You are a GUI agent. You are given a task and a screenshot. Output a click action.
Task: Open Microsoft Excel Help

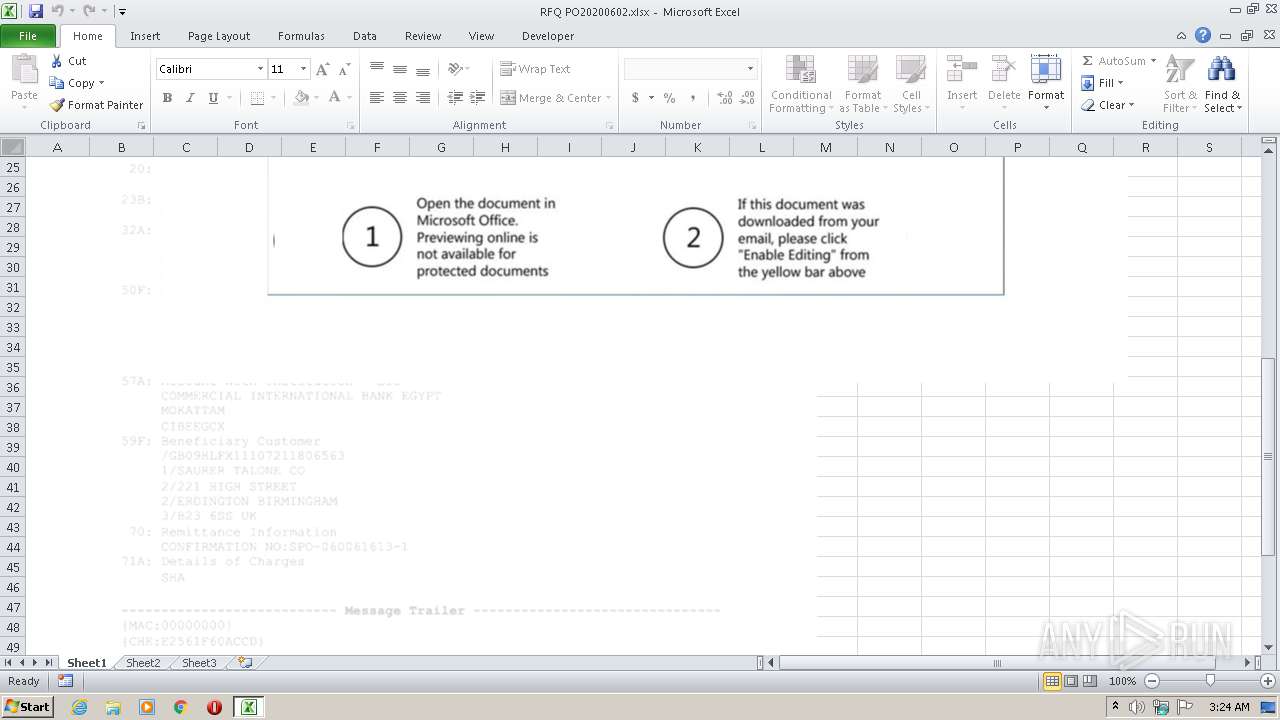[x=1203, y=36]
